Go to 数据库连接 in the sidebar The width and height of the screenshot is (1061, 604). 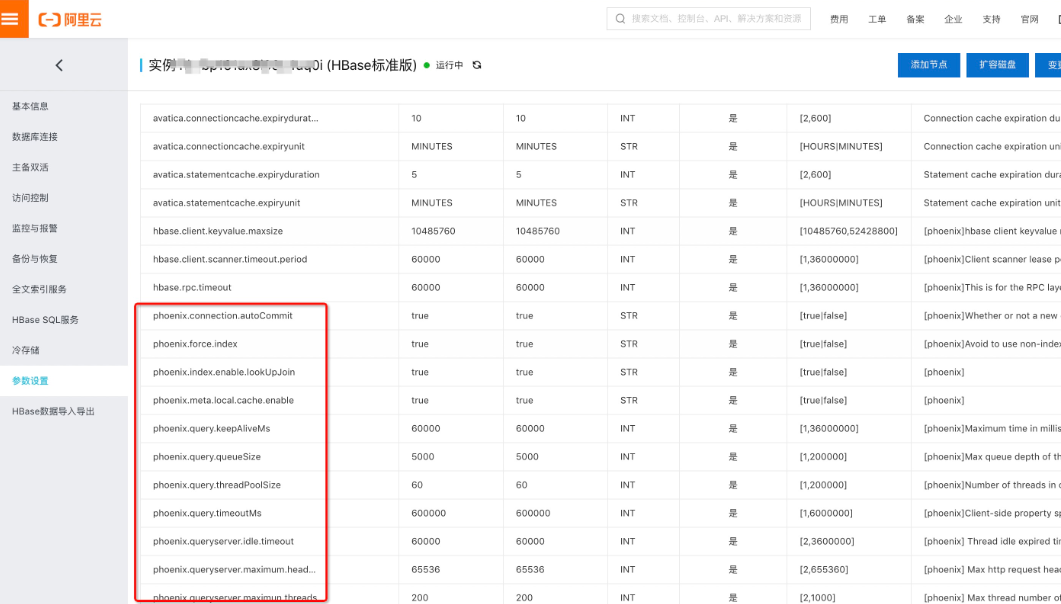coord(35,137)
